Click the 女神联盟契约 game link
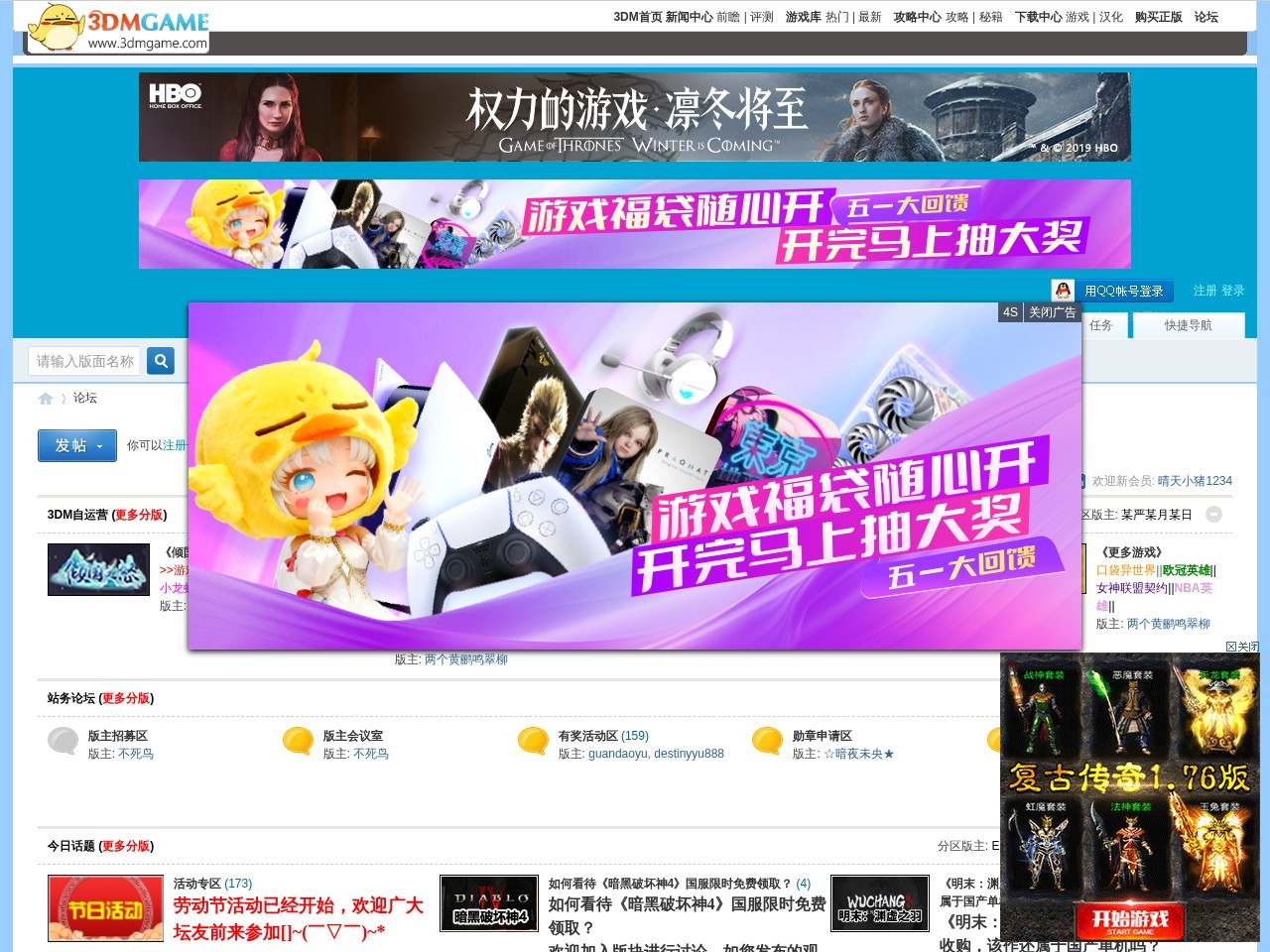This screenshot has height=952, width=1270. [x=1132, y=588]
